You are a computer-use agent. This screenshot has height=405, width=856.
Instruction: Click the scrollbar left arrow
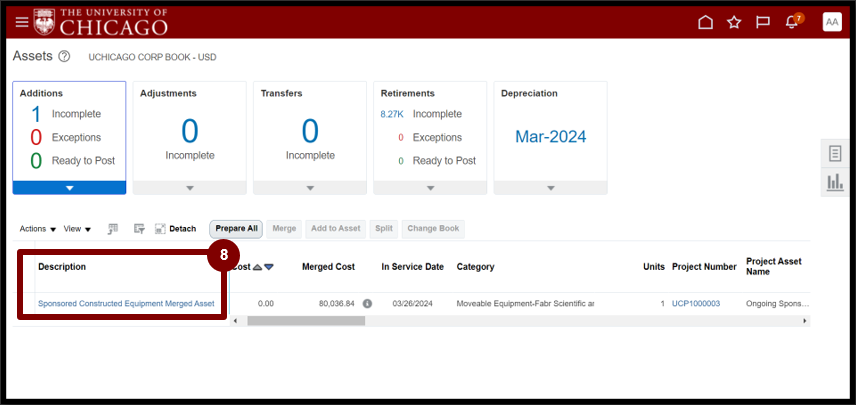pos(235,321)
